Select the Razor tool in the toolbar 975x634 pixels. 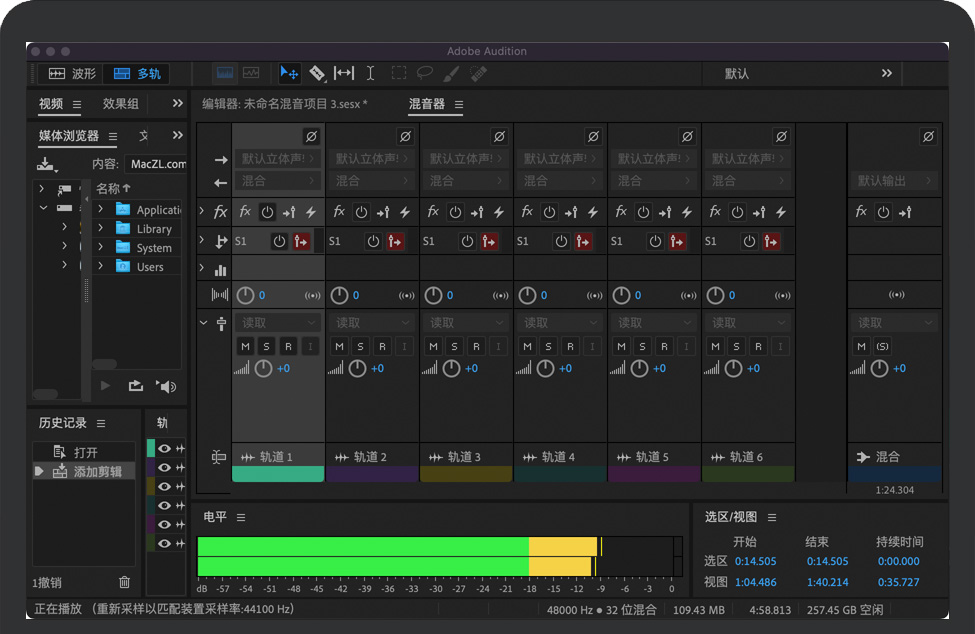coord(317,73)
